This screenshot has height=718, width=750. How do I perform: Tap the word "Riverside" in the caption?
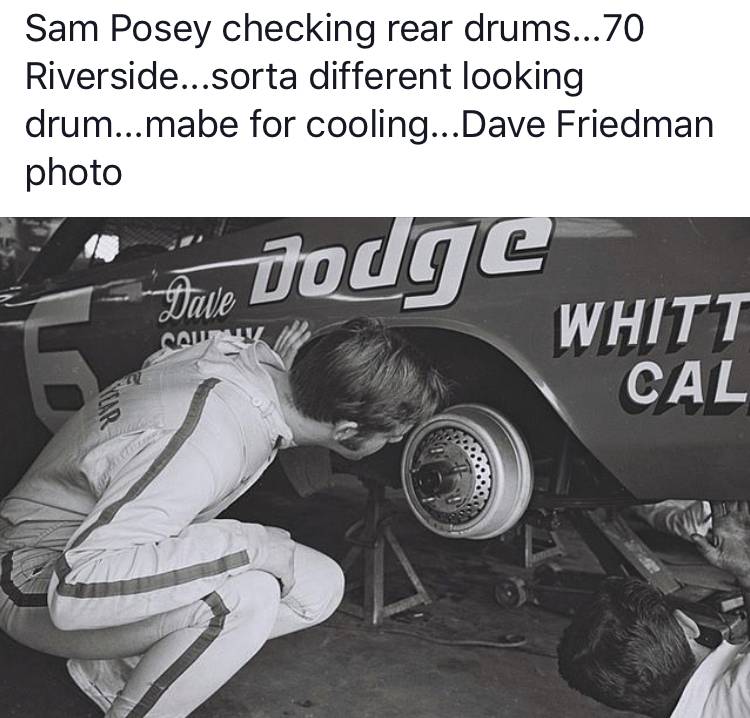101,77
